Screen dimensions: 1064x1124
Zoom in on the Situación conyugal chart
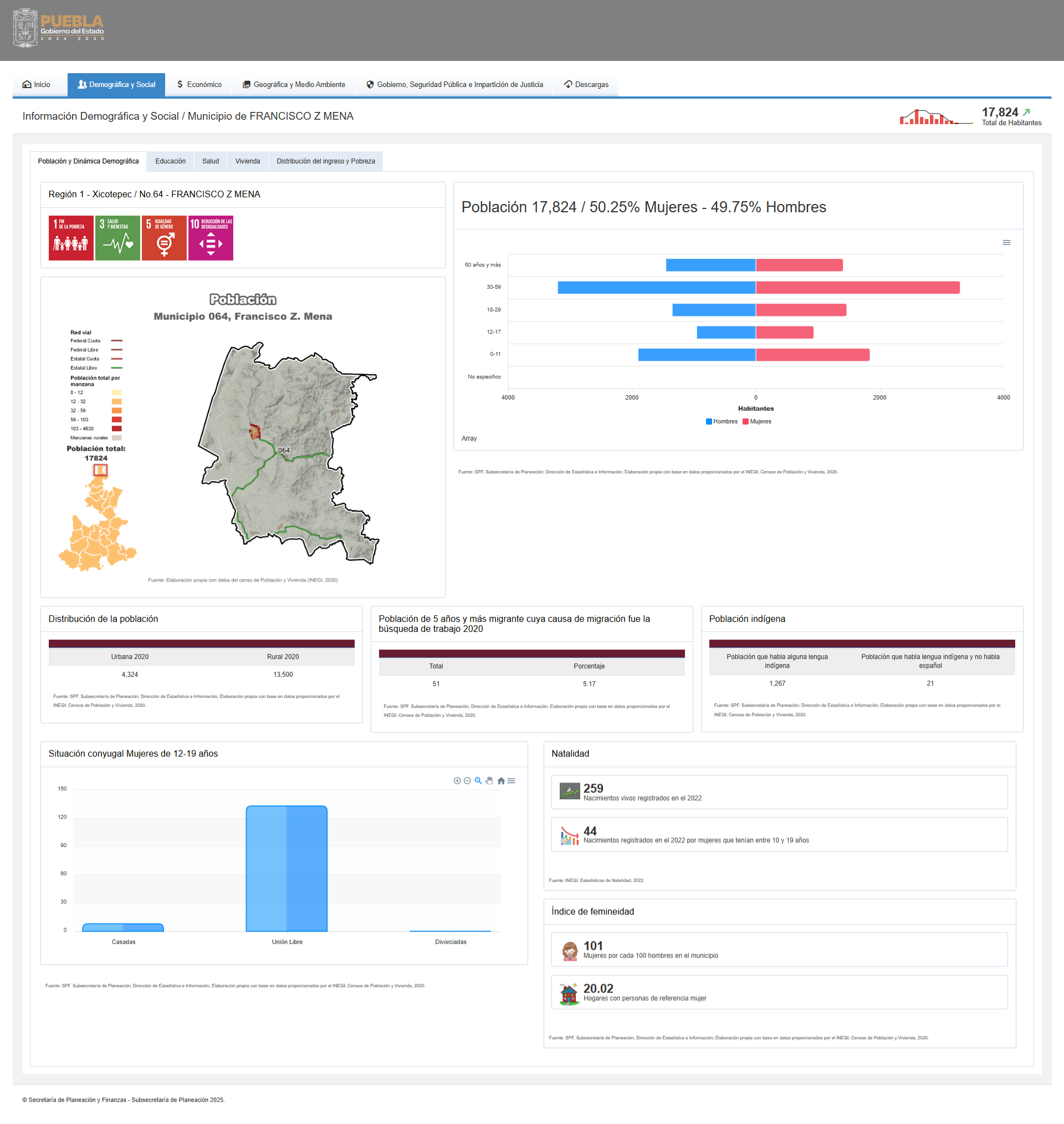coord(457,781)
